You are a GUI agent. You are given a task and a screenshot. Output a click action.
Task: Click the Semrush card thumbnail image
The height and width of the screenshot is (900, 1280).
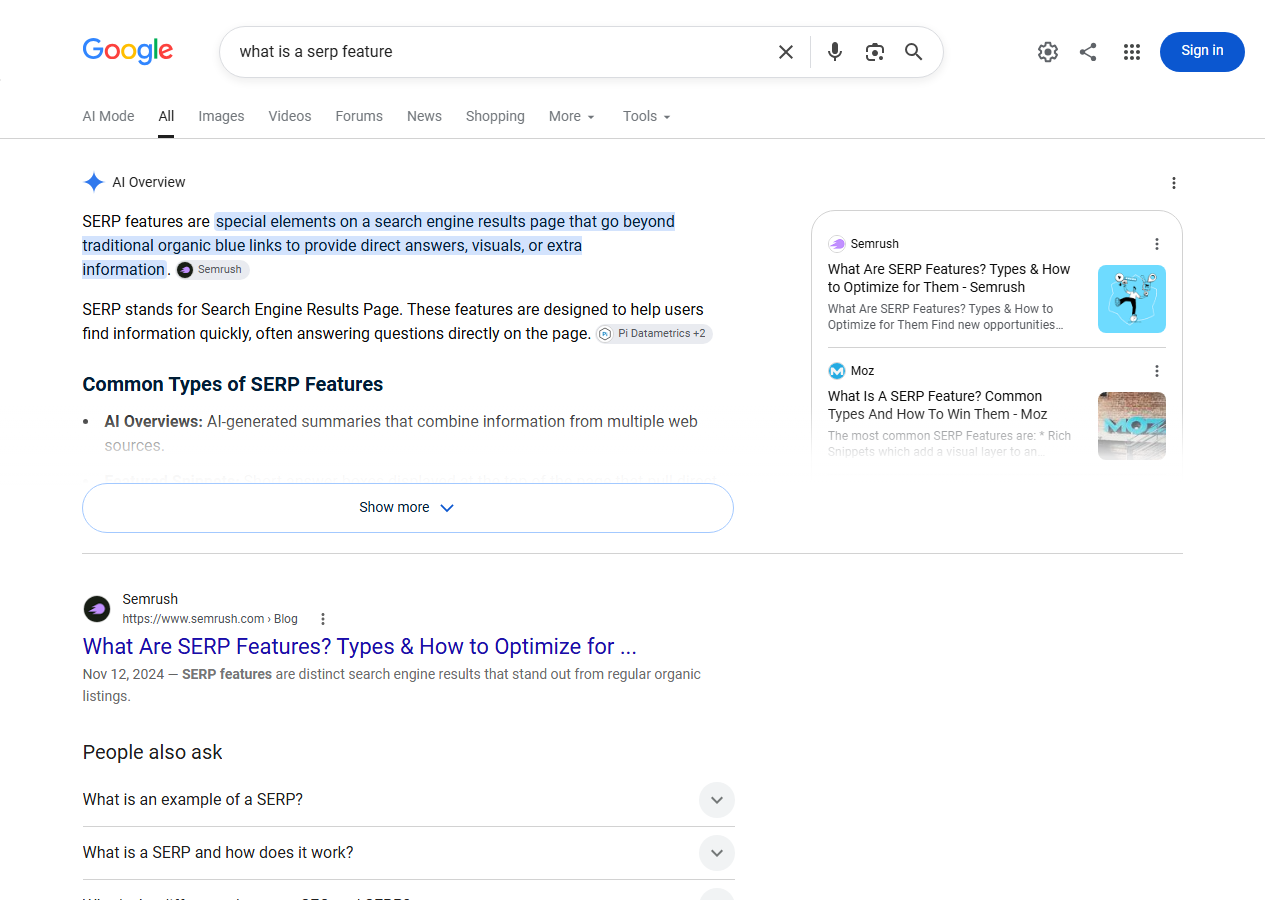[x=1132, y=299]
